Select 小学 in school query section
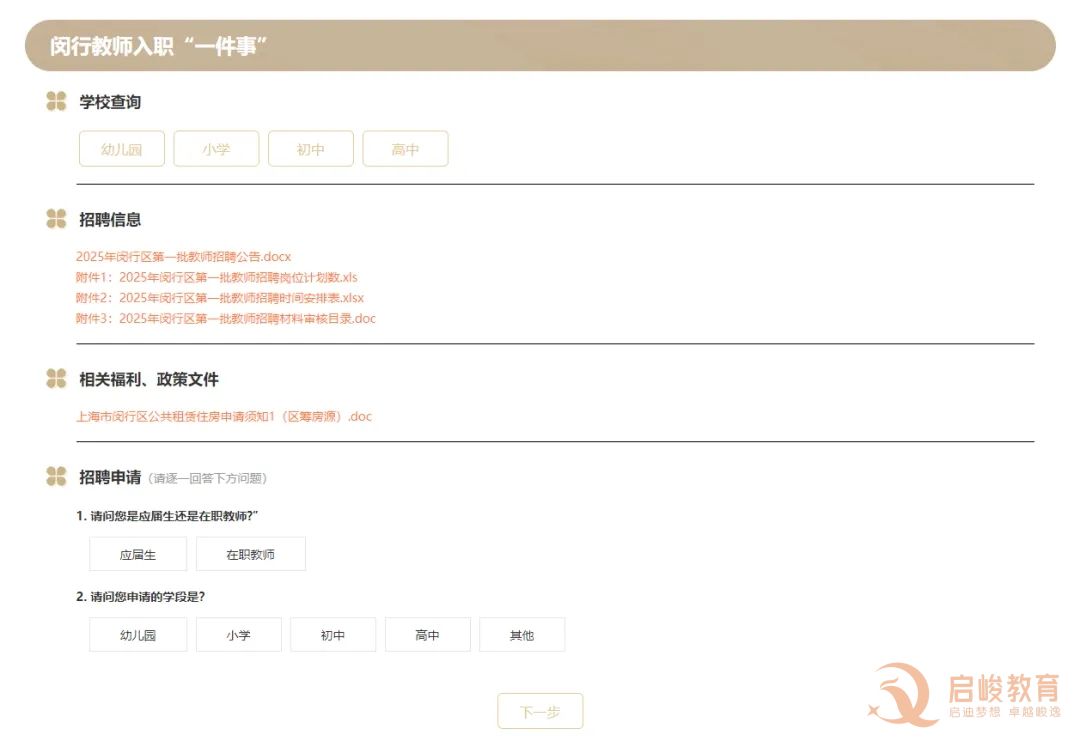This screenshot has height=747, width=1080. tap(216, 149)
